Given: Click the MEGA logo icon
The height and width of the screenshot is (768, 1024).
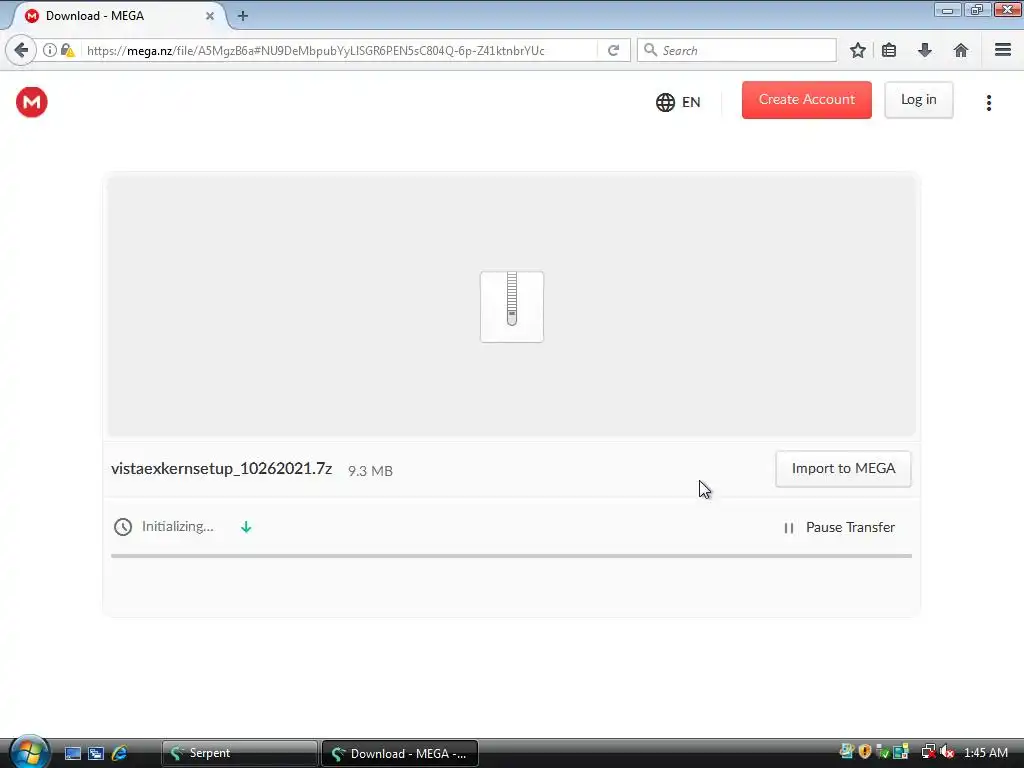Looking at the screenshot, I should tap(31, 102).
